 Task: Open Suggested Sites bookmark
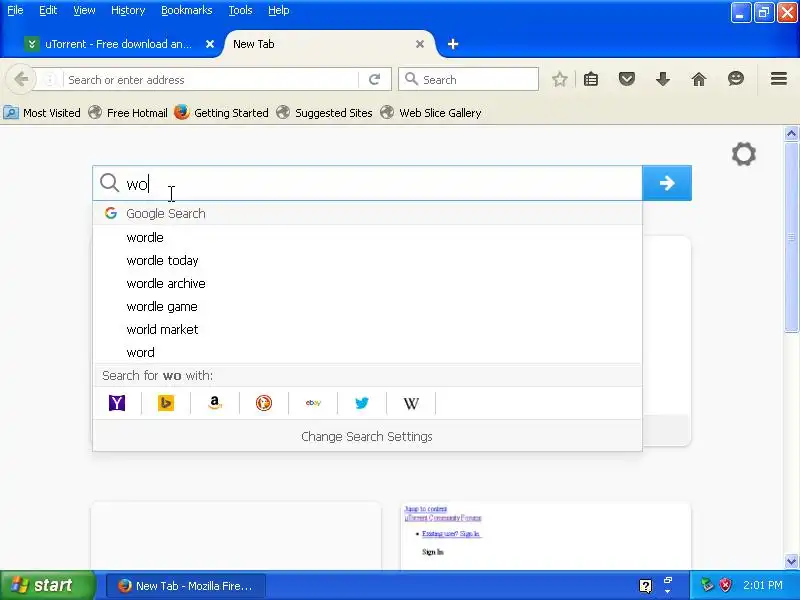point(324,113)
